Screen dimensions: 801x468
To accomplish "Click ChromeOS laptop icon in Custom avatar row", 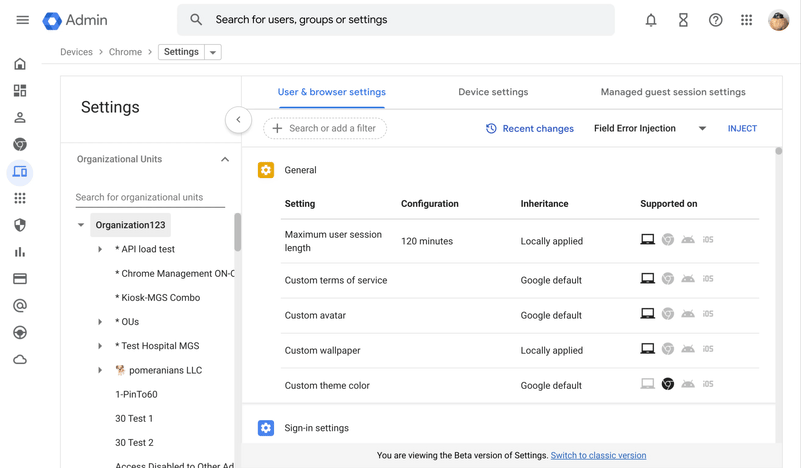I will [x=647, y=313].
